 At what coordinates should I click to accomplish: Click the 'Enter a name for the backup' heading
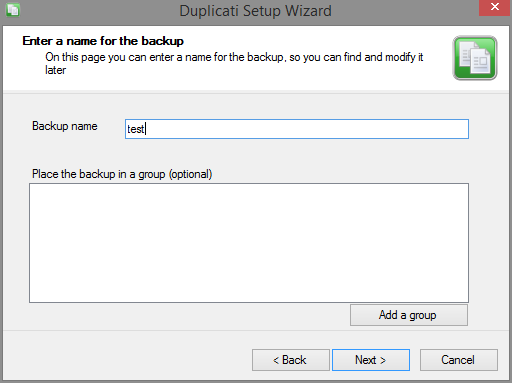103,41
